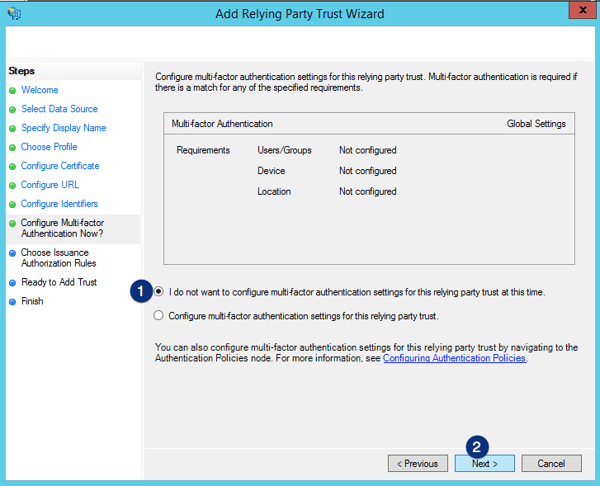This screenshot has width=600, height=486.
Task: Click the 'Users/Groups' row label
Action: click(284, 150)
